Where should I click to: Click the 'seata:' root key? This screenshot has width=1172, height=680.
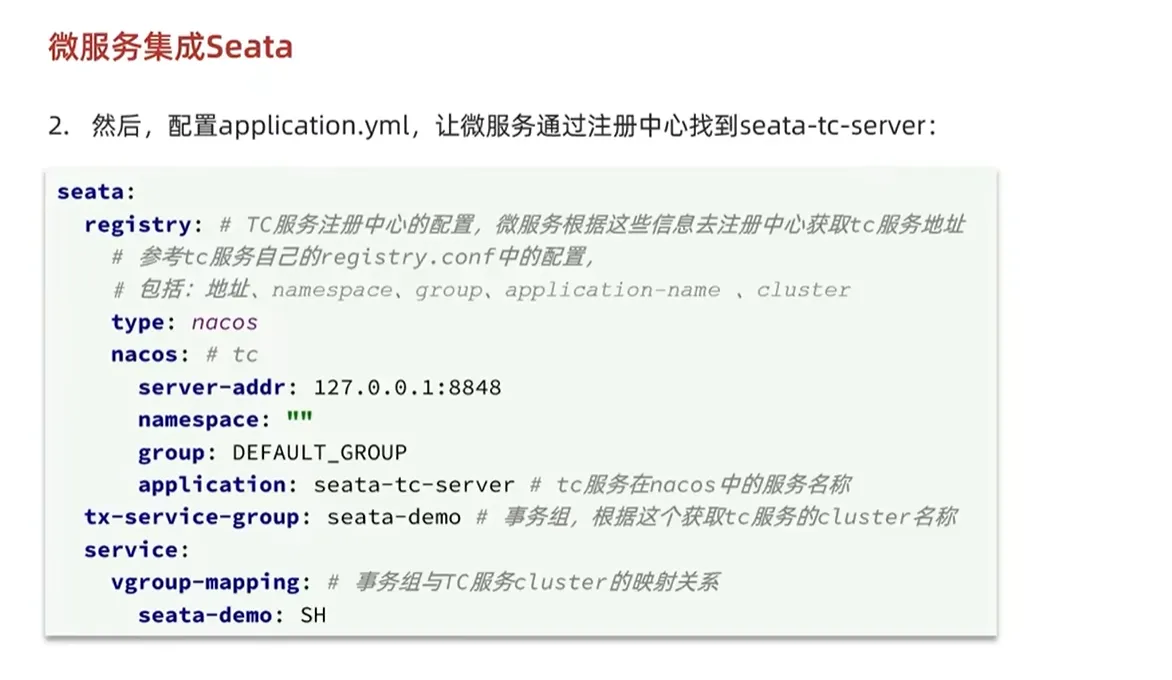(x=96, y=191)
